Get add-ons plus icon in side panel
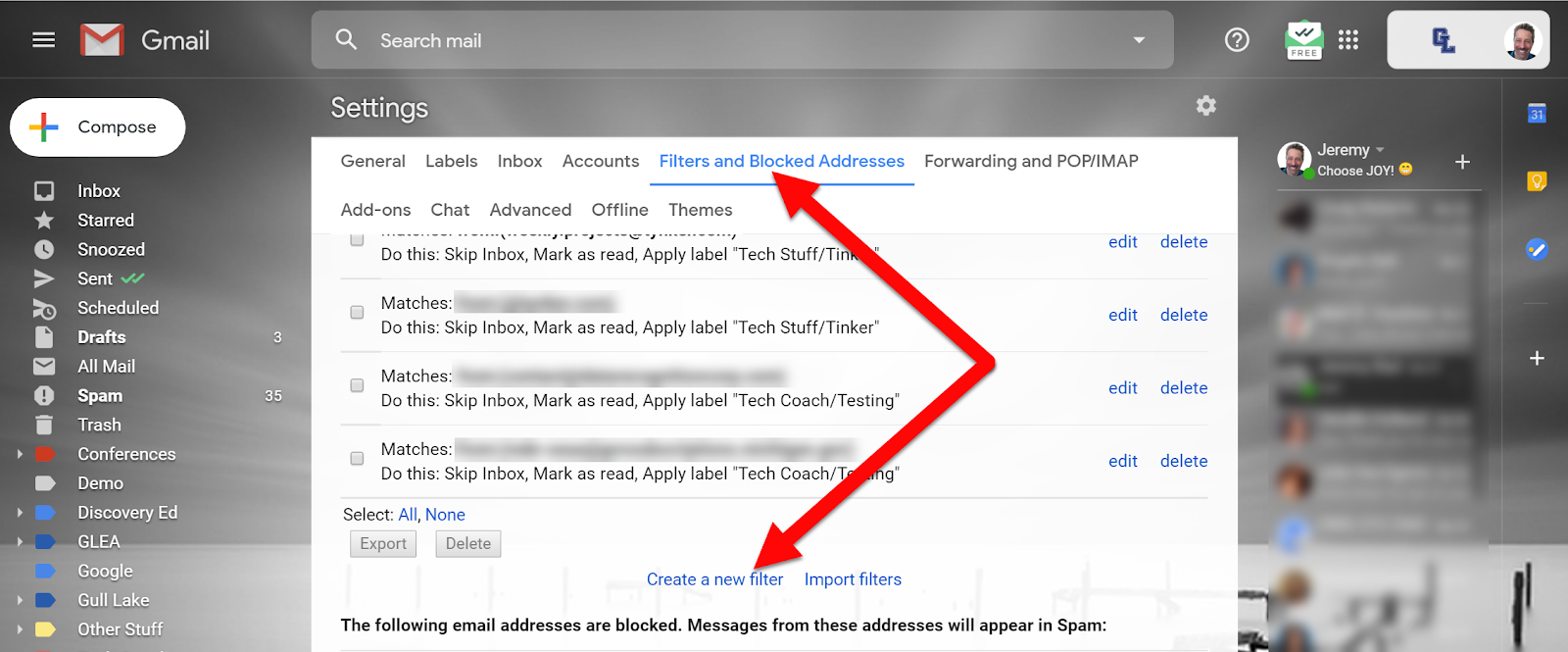The height and width of the screenshot is (652, 1568). click(x=1537, y=358)
